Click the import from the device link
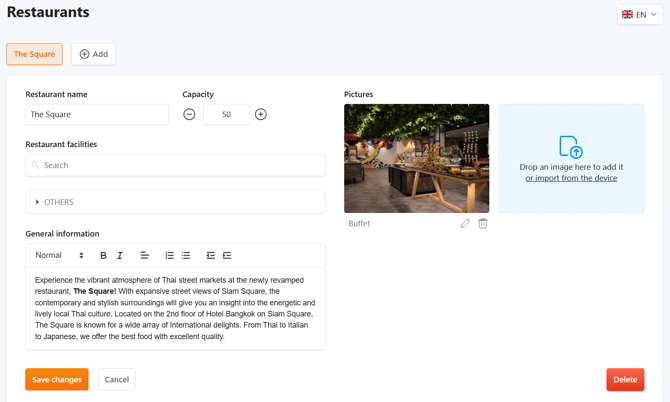670x402 pixels. click(x=571, y=178)
